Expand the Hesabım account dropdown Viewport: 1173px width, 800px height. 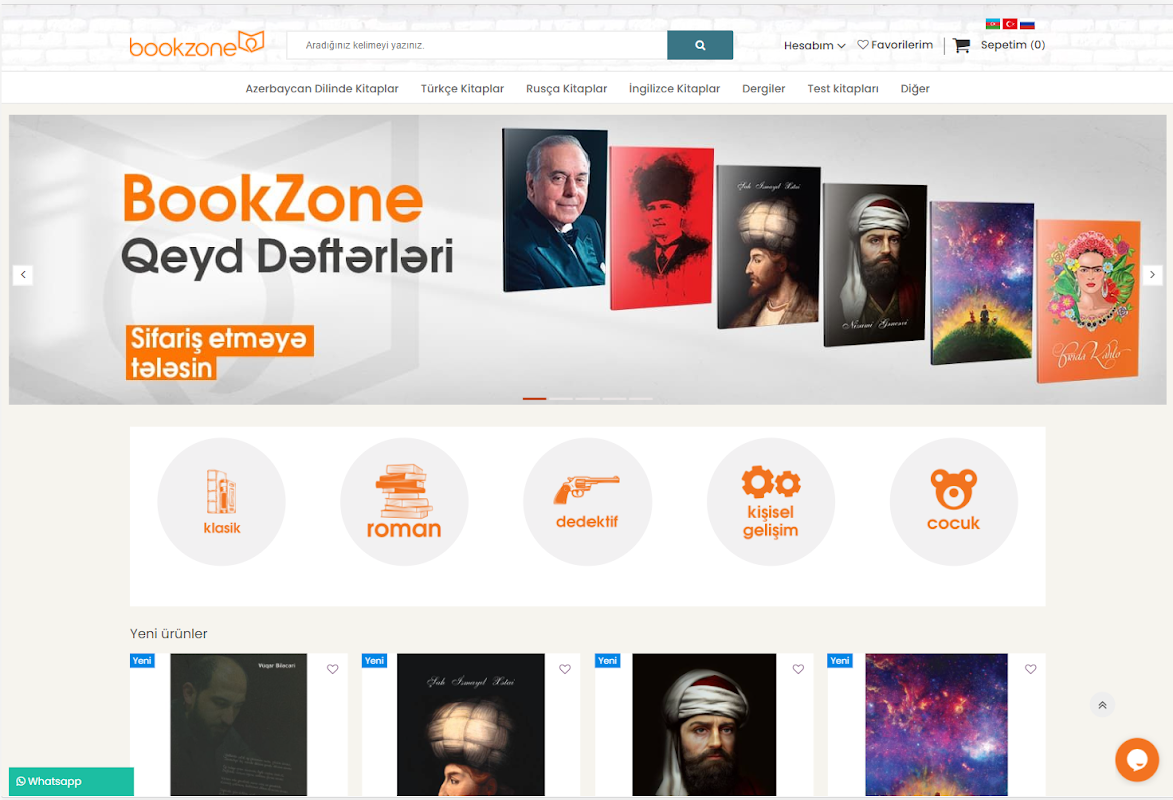pos(814,46)
